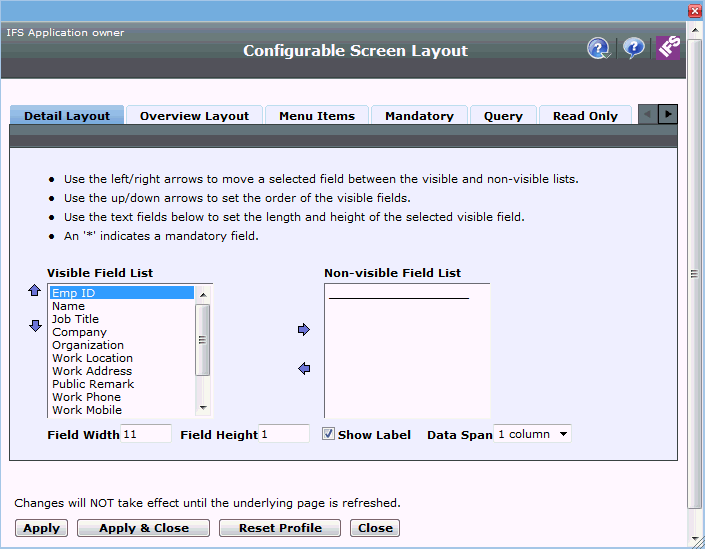Move selected field down with down arrow

(x=34, y=325)
